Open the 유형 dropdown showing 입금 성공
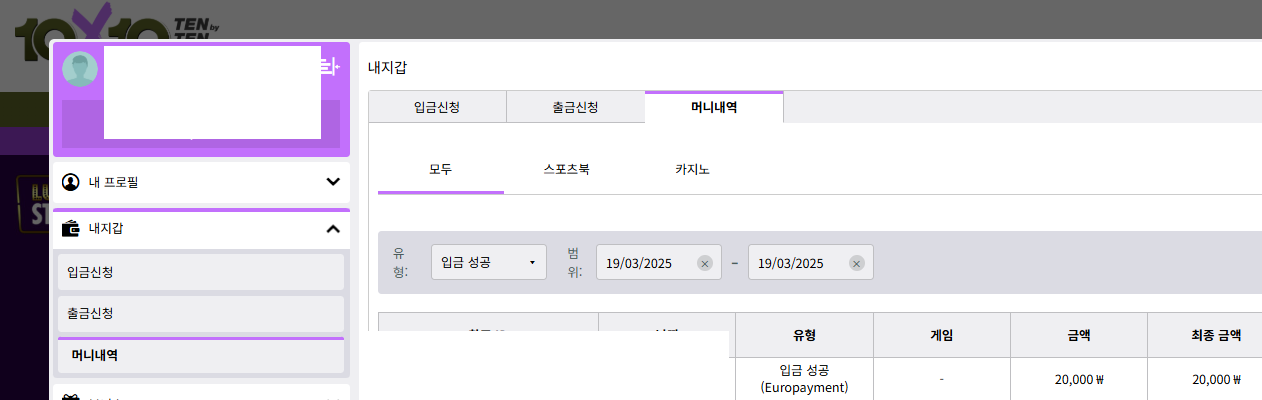Viewport: 1262px width, 400px height. 488,263
